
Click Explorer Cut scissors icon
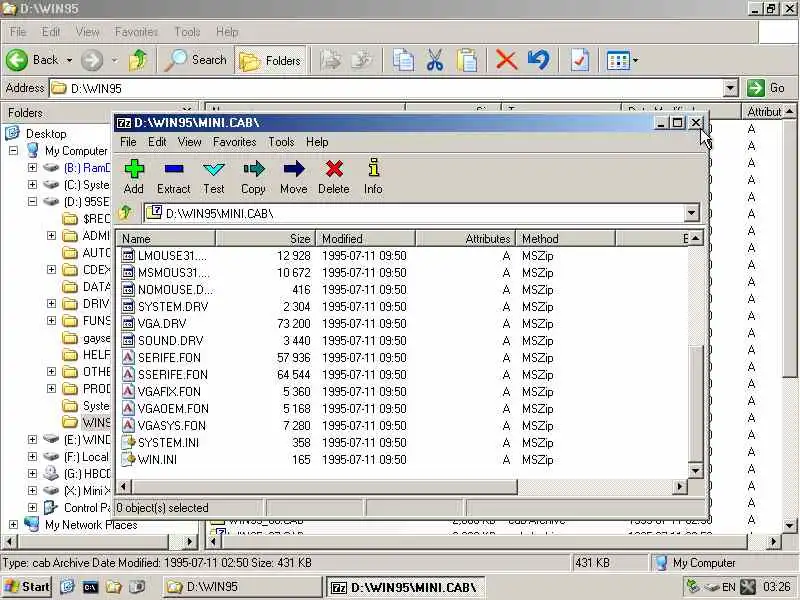tap(435, 60)
